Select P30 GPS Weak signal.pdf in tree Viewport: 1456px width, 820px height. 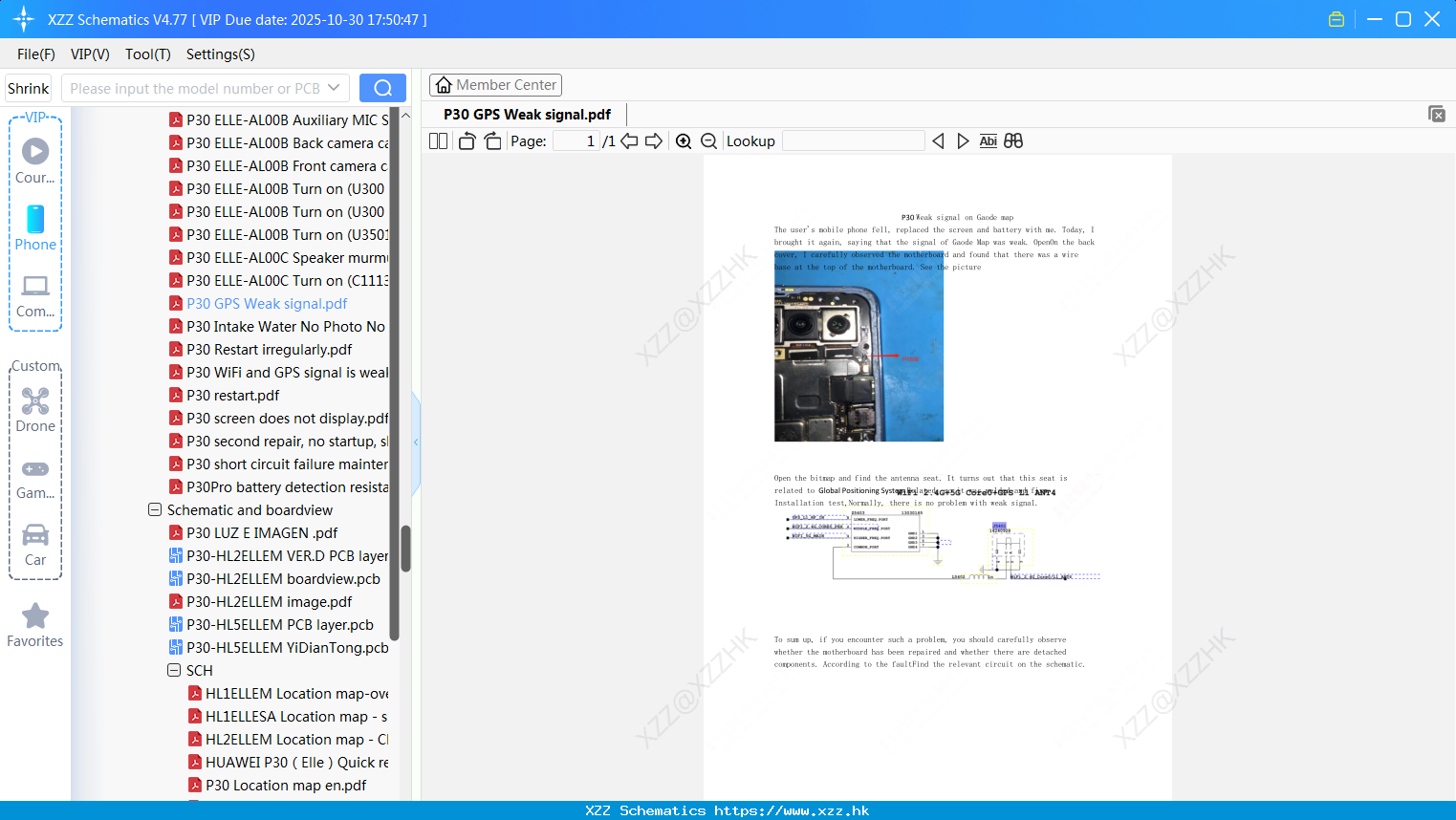pos(258,304)
